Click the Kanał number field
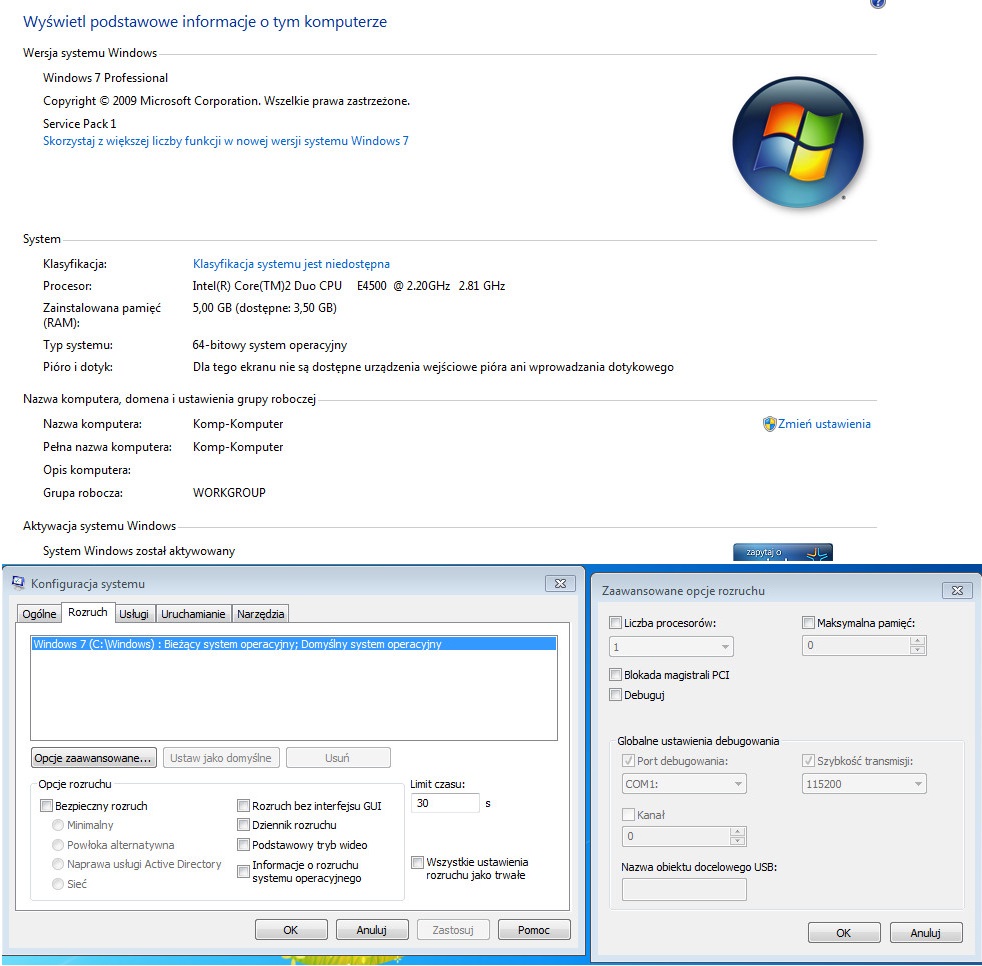 tap(676, 836)
